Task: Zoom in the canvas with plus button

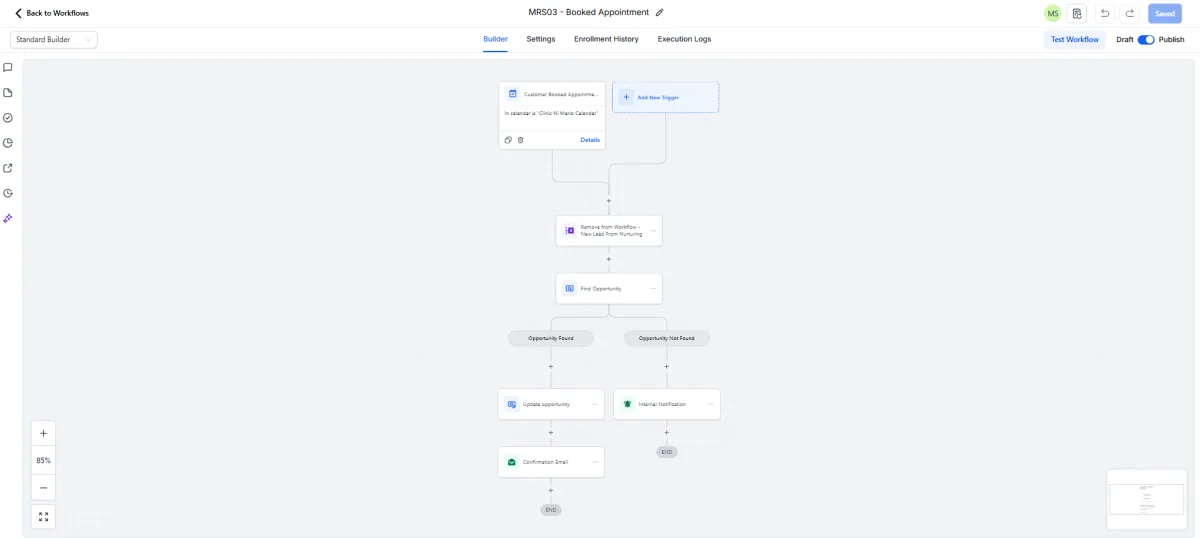Action: [43, 434]
